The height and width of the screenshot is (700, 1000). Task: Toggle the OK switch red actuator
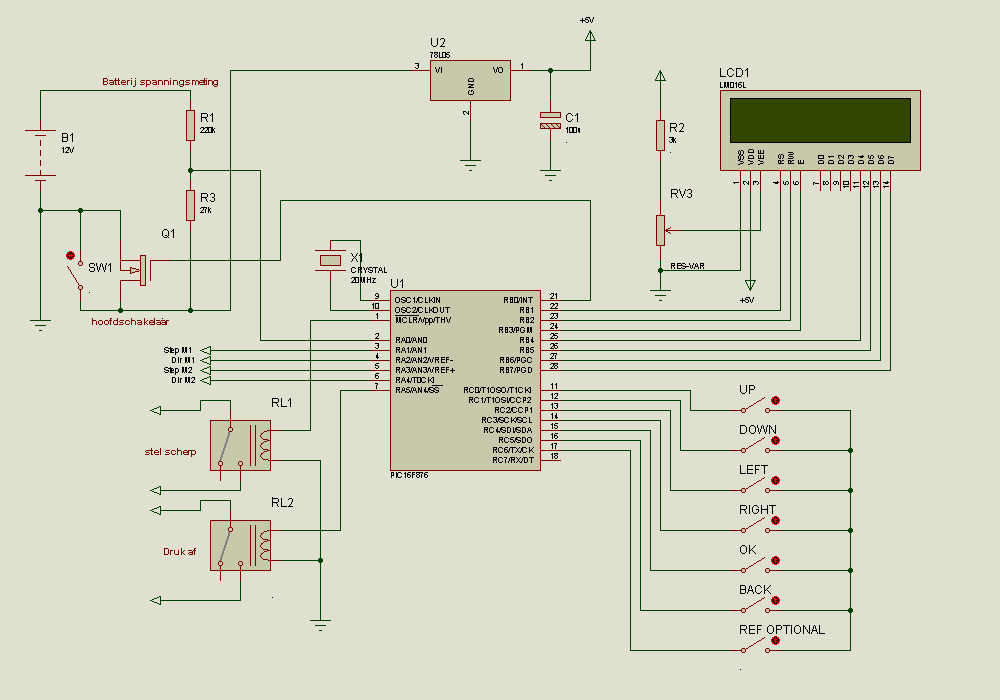click(x=775, y=561)
